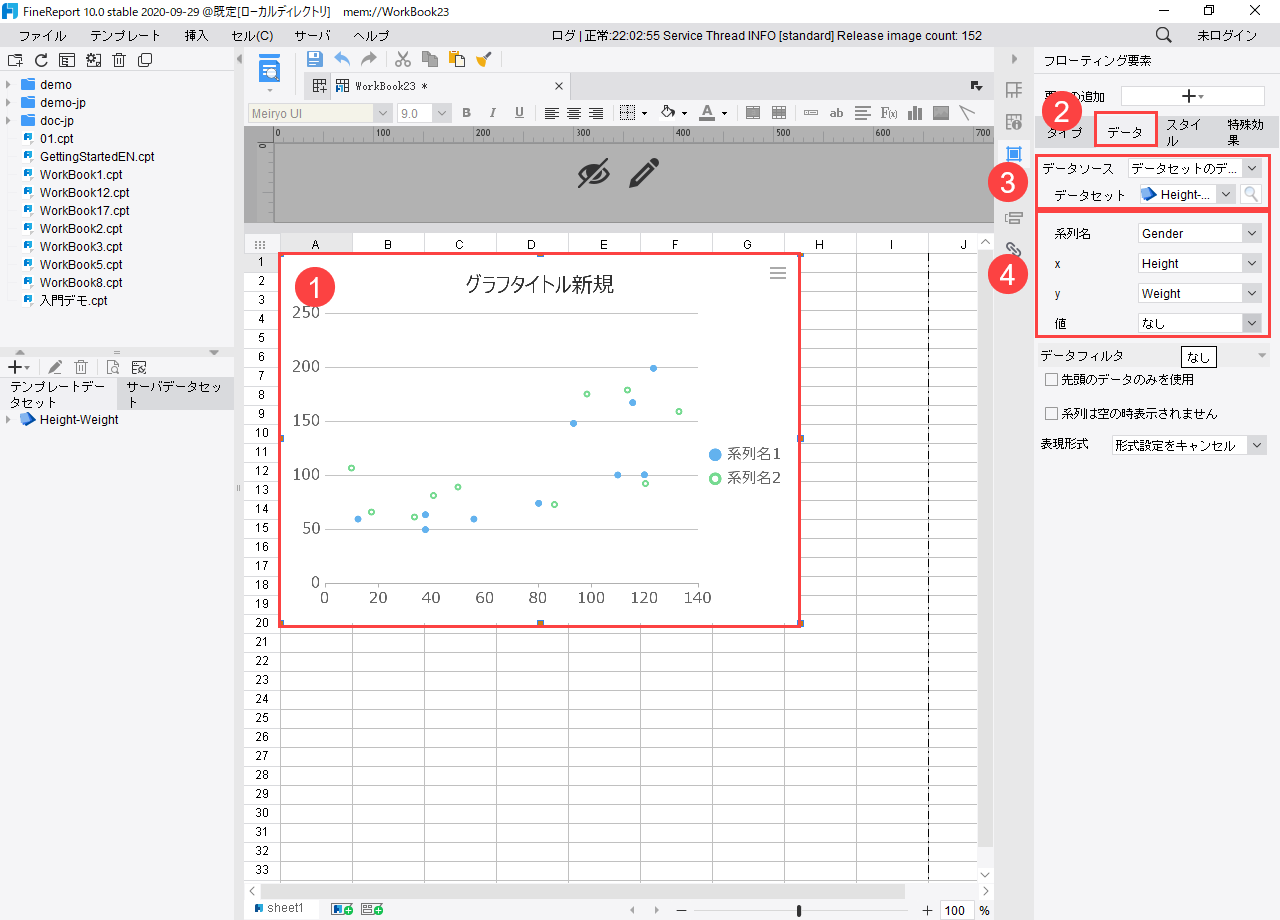The width and height of the screenshot is (1280, 920).
Task: Apply italic formatting
Action: point(492,113)
